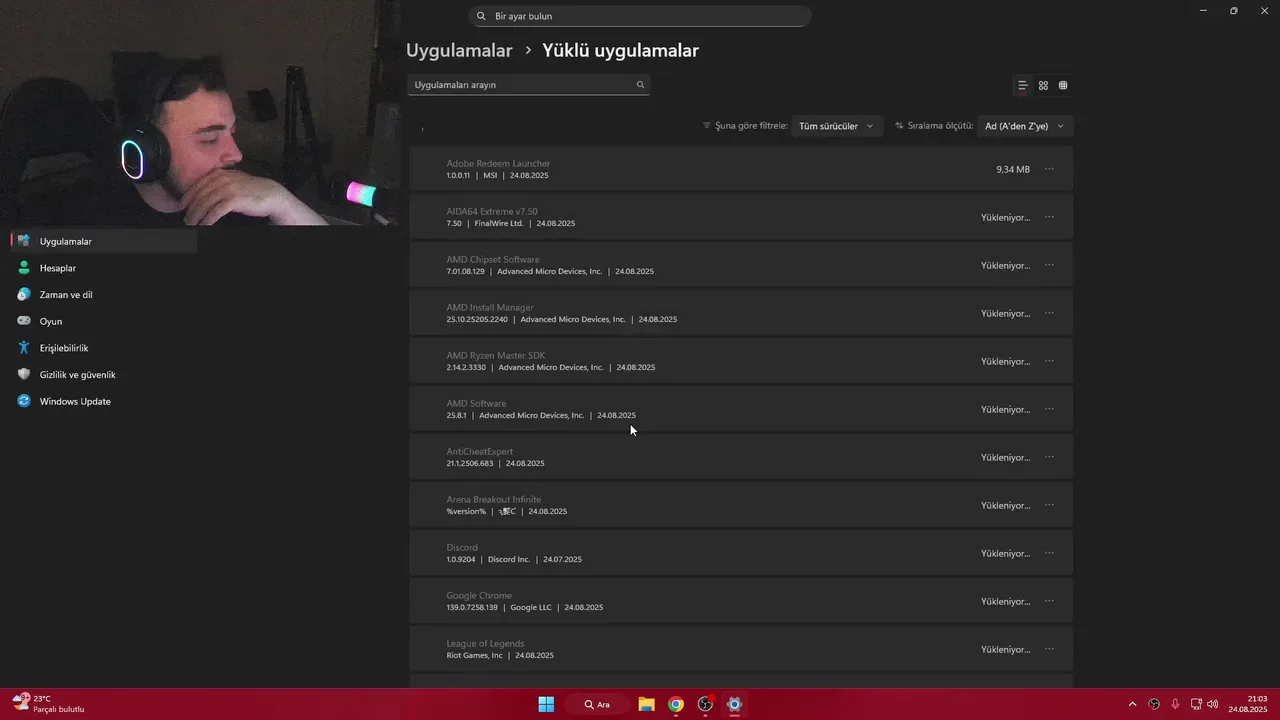Open more options for Adobe Redeem Launcher
The width and height of the screenshot is (1280, 720).
1049,169
